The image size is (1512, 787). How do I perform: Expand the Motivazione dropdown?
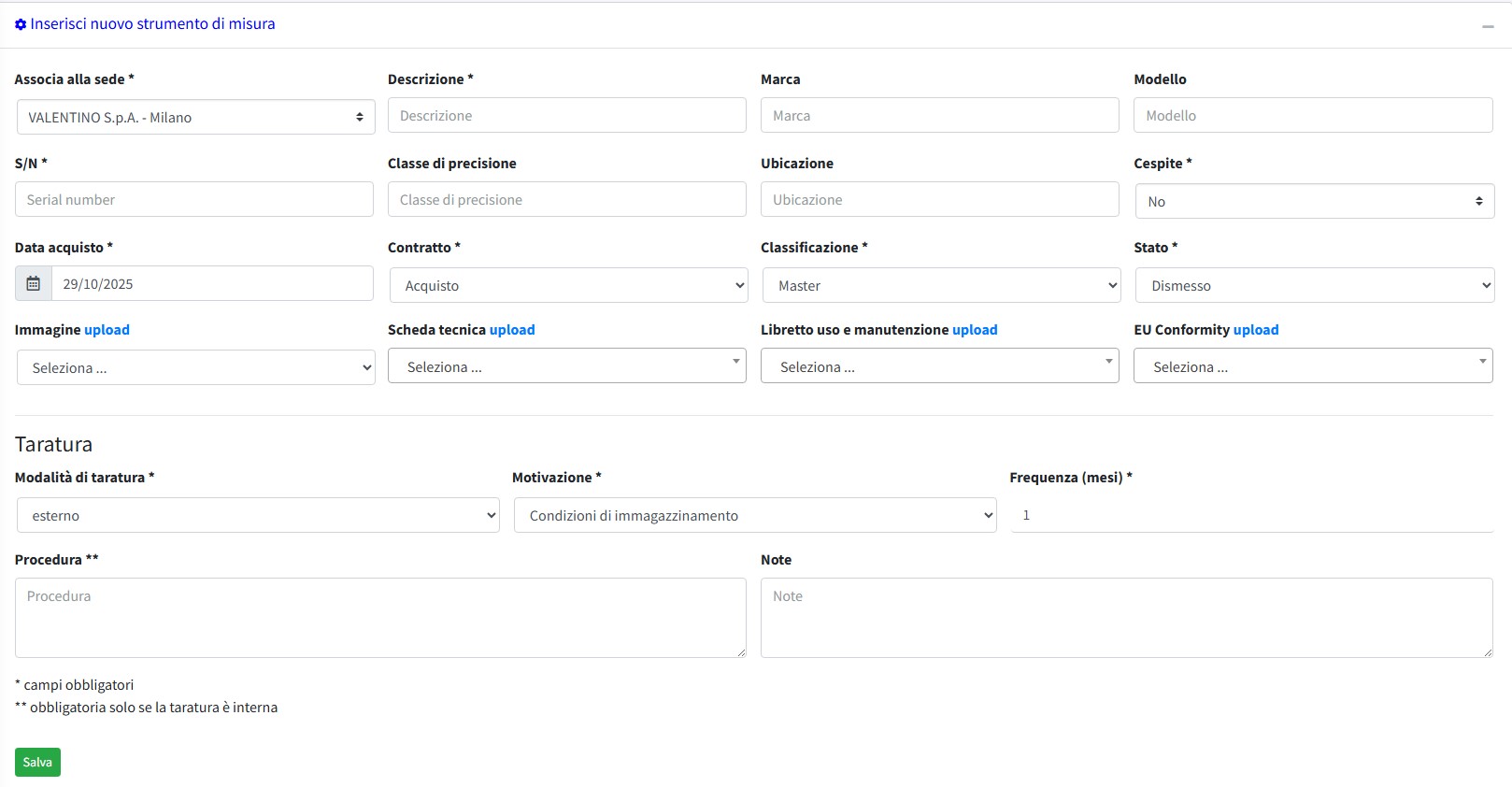click(755, 515)
